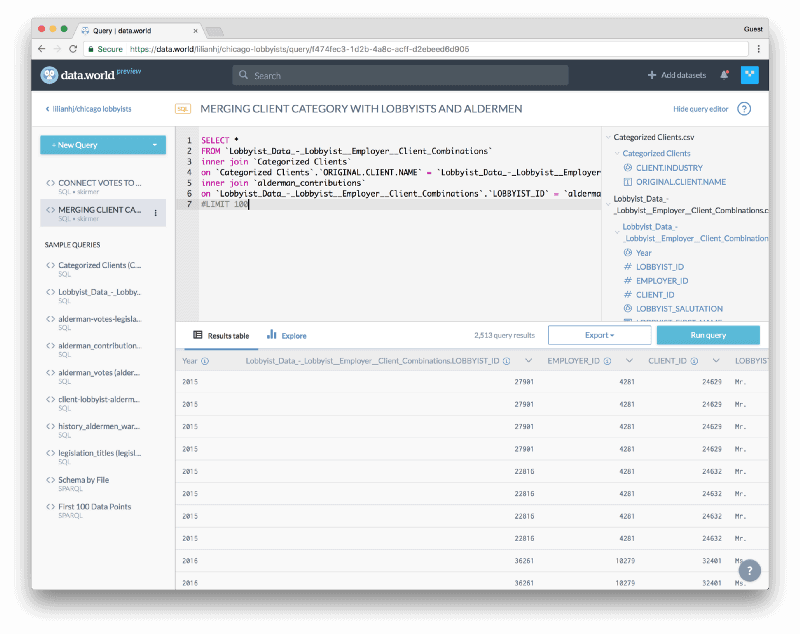Screen dimensions: 800x634
Task: Click the Year column header
Action: coord(190,361)
